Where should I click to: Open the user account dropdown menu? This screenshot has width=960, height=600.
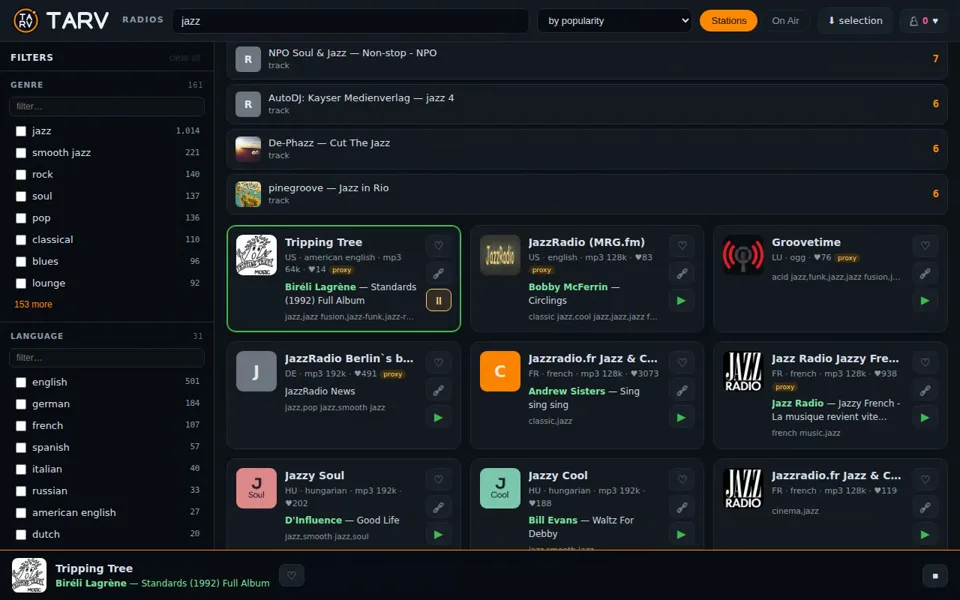pyautogui.click(x=923, y=21)
